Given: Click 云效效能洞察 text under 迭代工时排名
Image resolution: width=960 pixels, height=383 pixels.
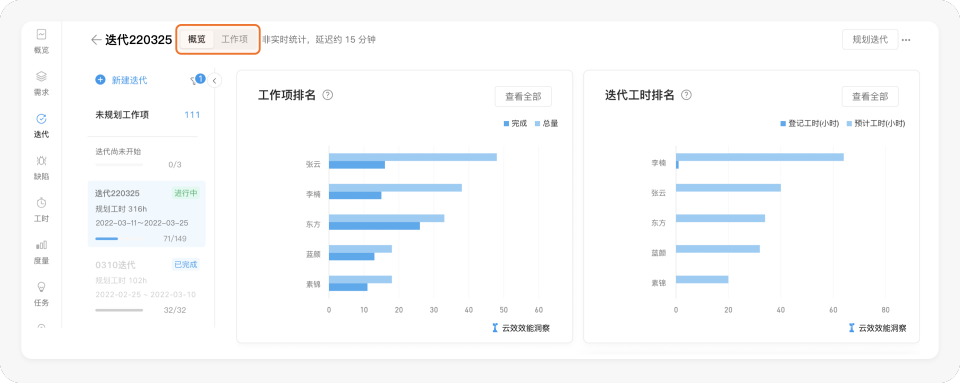Looking at the screenshot, I should [882, 328].
